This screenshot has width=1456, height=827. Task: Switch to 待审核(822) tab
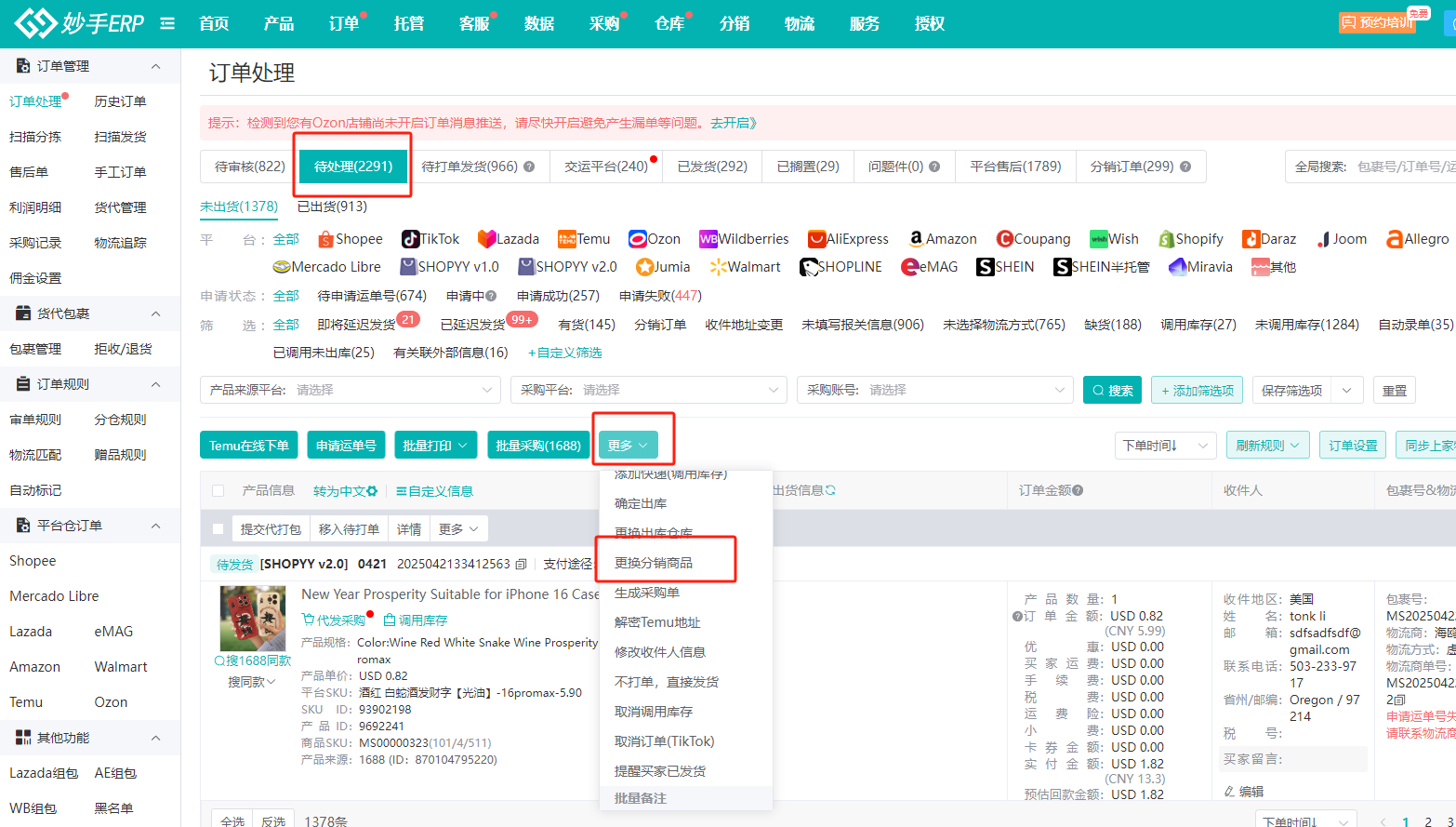coord(249,167)
